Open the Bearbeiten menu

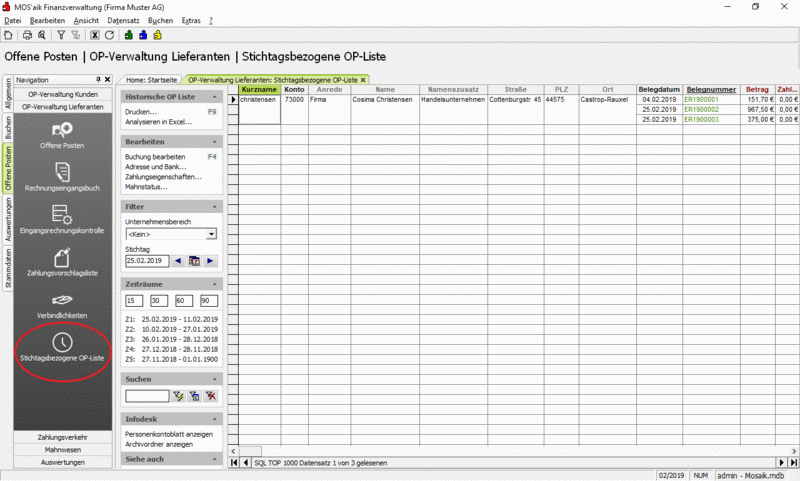tap(47, 20)
